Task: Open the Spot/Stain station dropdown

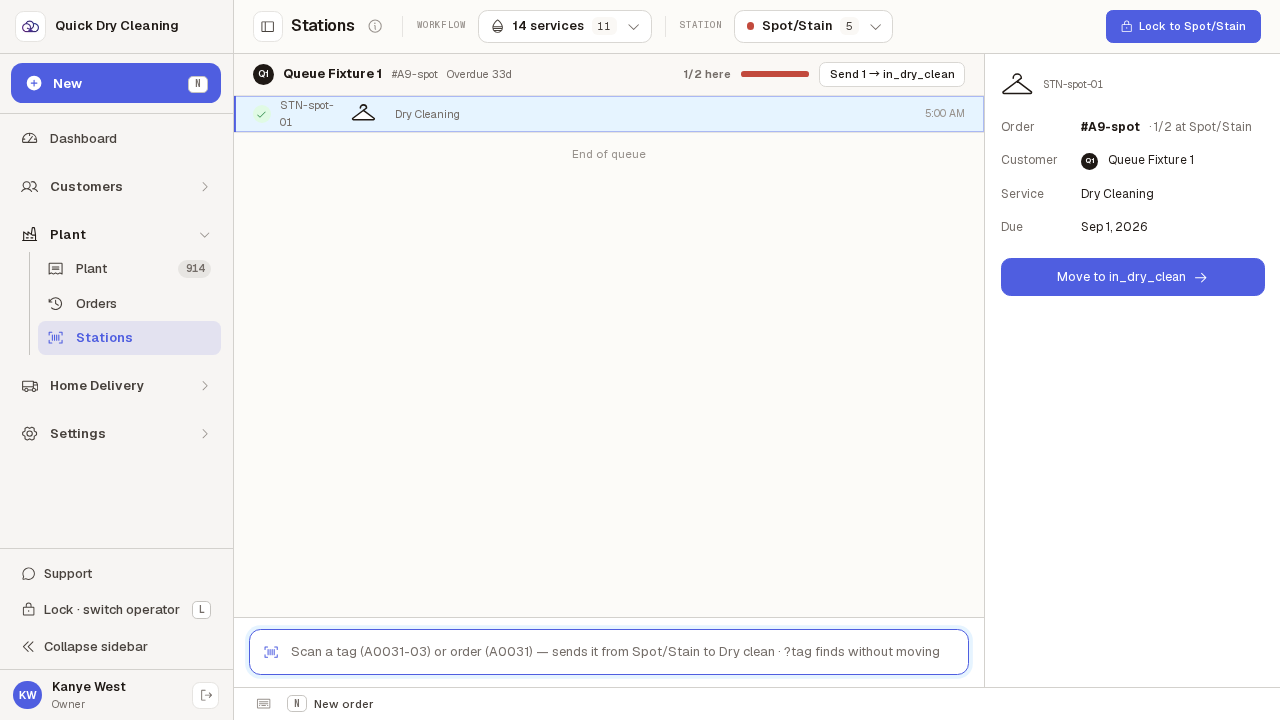Action: (x=813, y=26)
